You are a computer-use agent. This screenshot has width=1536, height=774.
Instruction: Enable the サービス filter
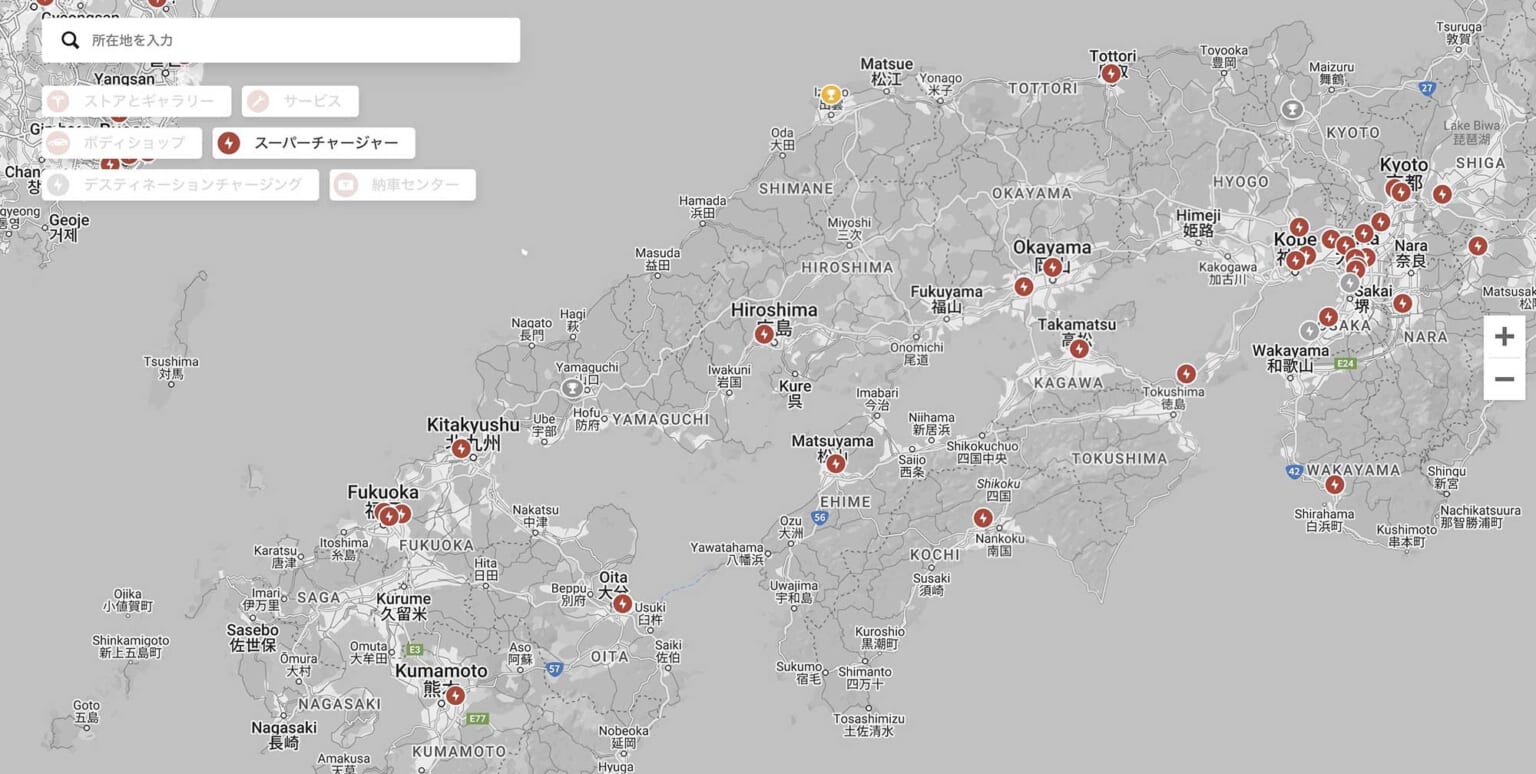[x=300, y=101]
